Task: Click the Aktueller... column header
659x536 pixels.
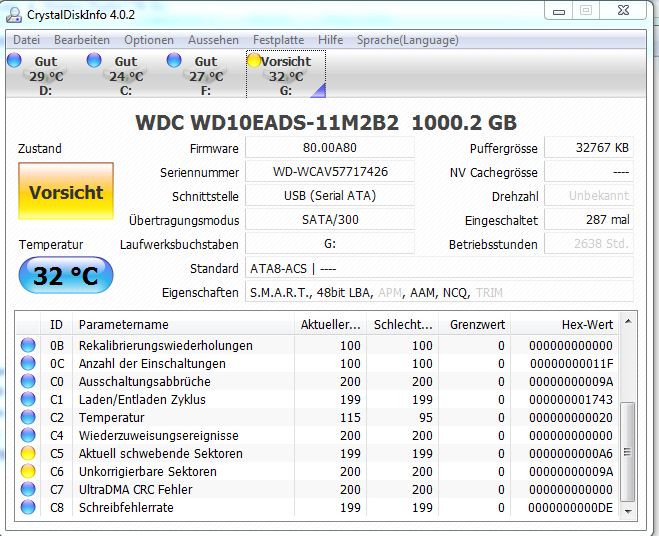Action: (x=330, y=325)
